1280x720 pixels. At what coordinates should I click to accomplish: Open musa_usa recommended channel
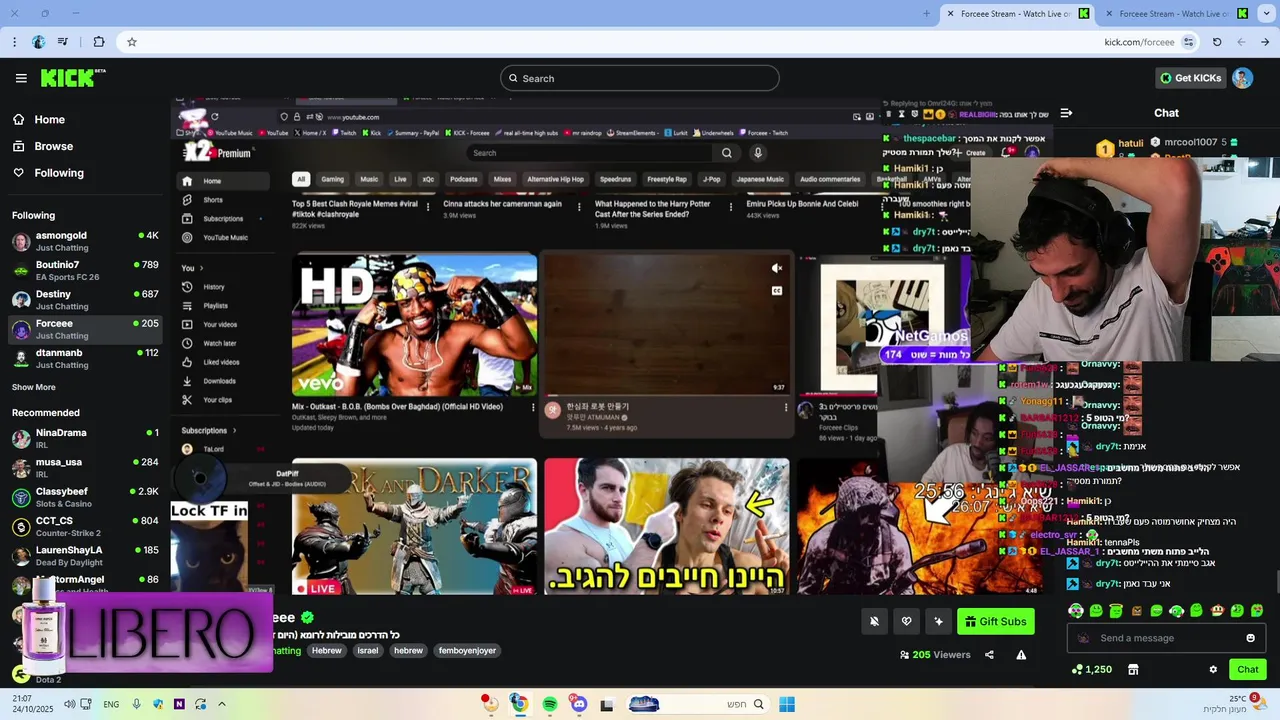85,467
